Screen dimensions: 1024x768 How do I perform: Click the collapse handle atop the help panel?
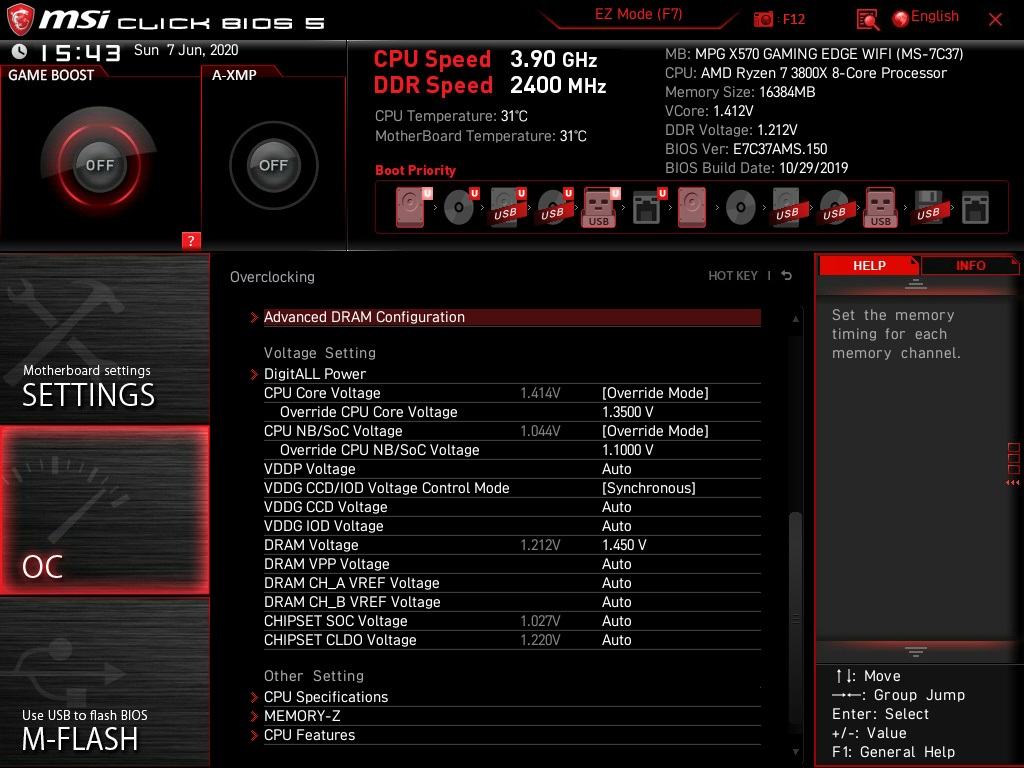[915, 284]
